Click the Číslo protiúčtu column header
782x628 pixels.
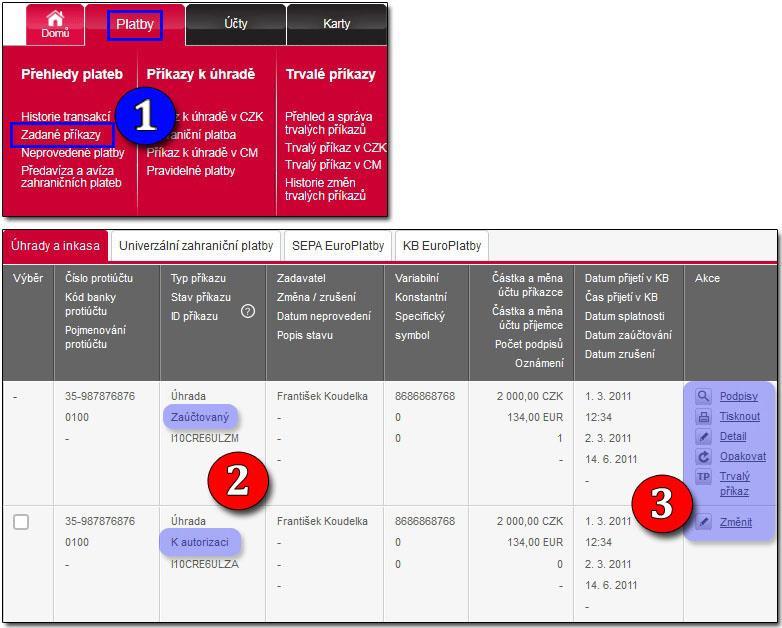click(99, 278)
